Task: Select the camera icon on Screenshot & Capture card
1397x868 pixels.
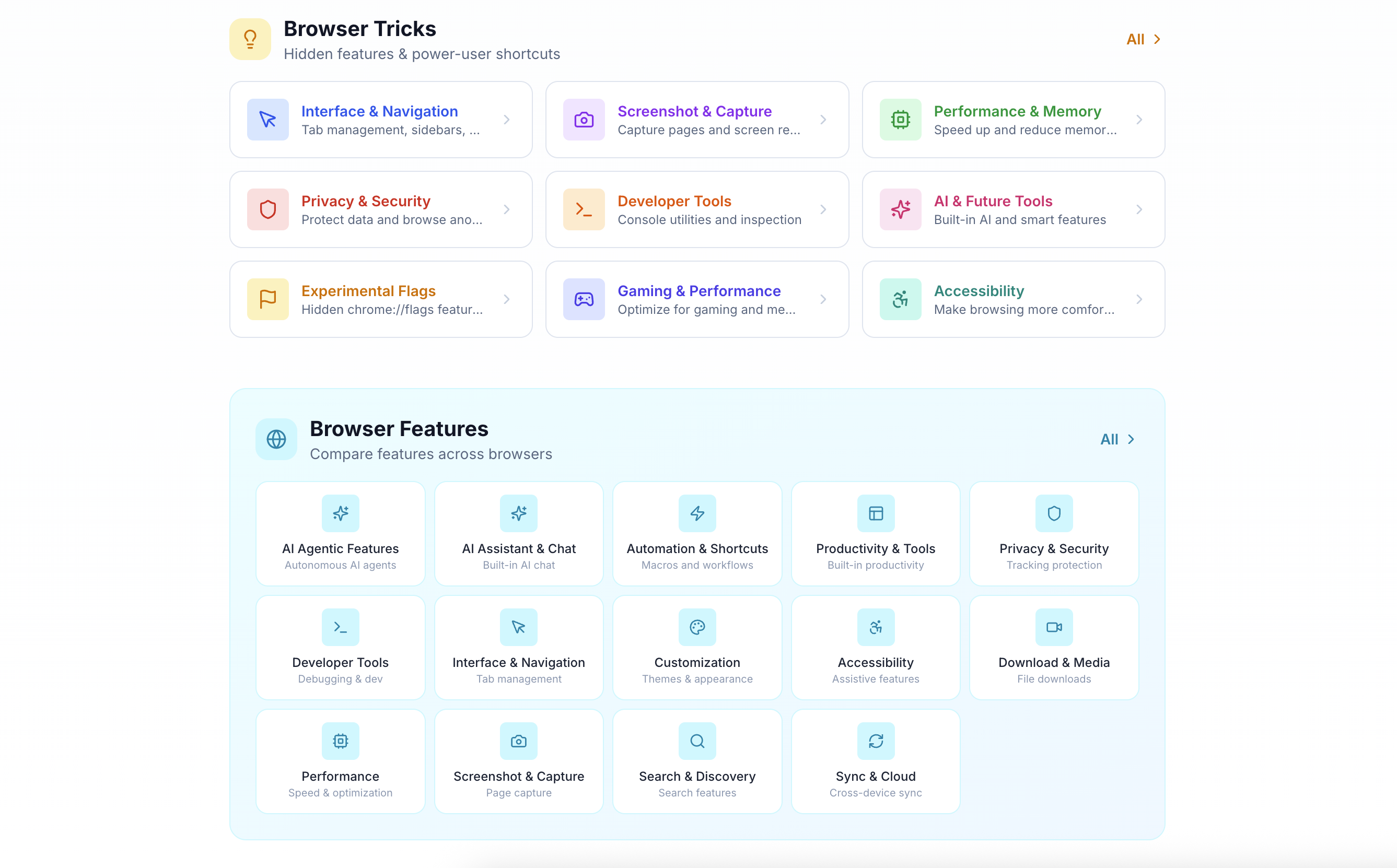Action: [x=584, y=120]
